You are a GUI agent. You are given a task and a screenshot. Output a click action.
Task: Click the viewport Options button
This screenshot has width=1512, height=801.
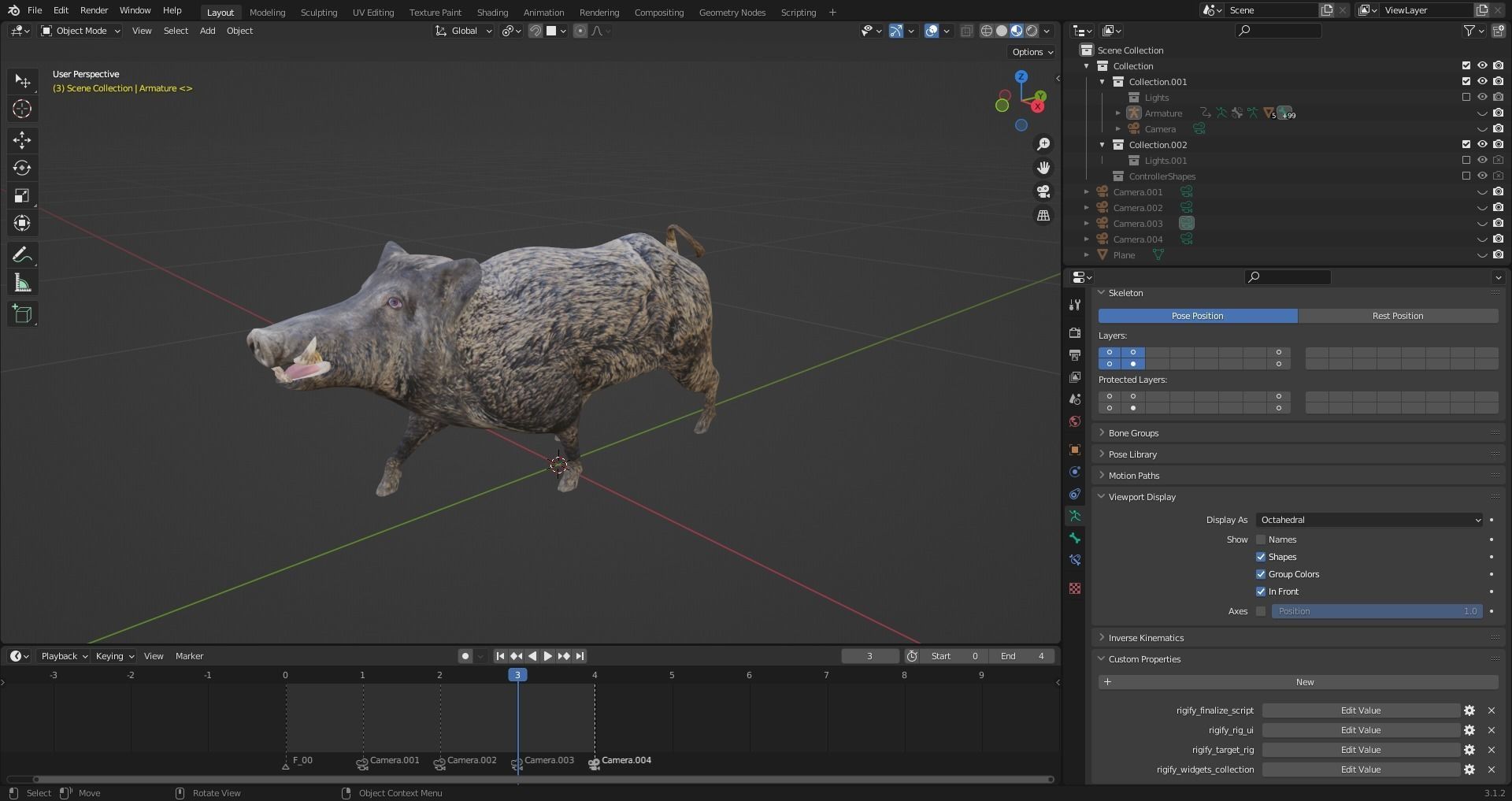click(x=1032, y=52)
